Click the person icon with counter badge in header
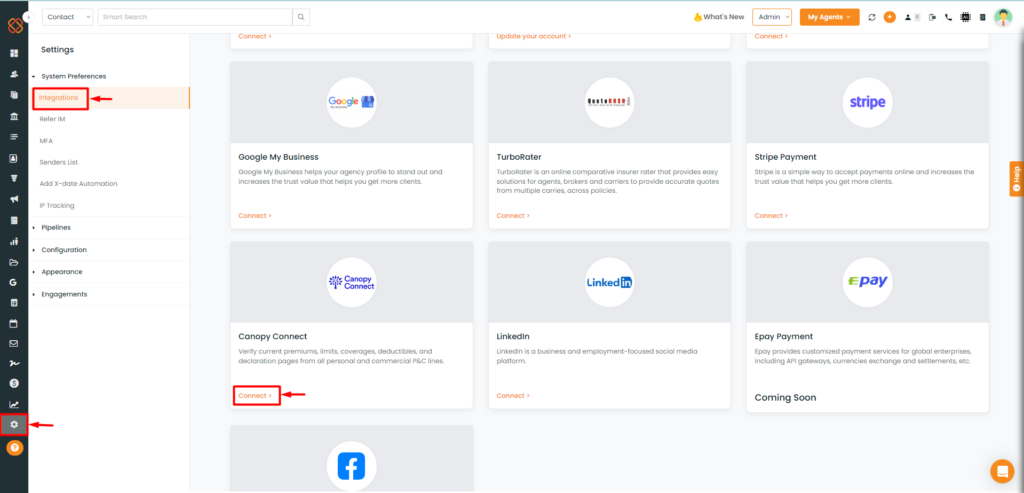This screenshot has width=1024, height=493. pyautogui.click(x=912, y=18)
